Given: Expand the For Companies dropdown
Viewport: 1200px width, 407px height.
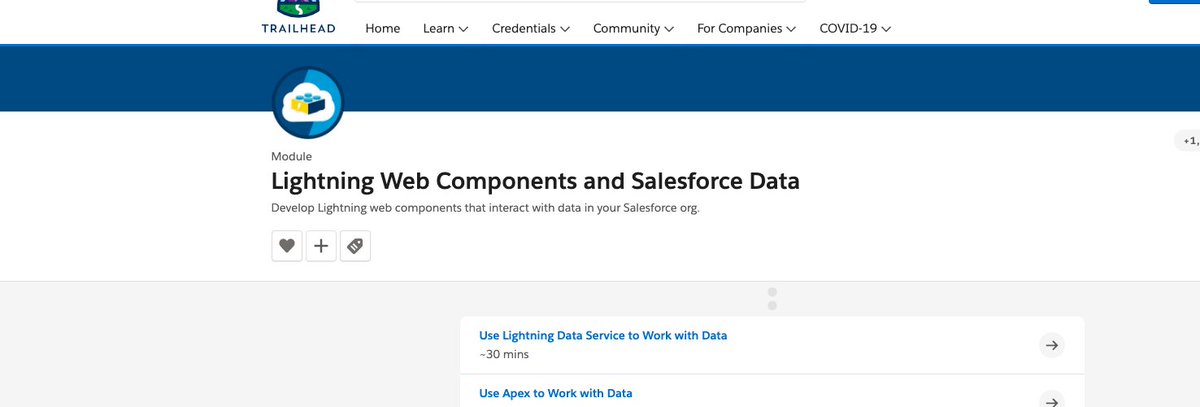Looking at the screenshot, I should click(747, 28).
